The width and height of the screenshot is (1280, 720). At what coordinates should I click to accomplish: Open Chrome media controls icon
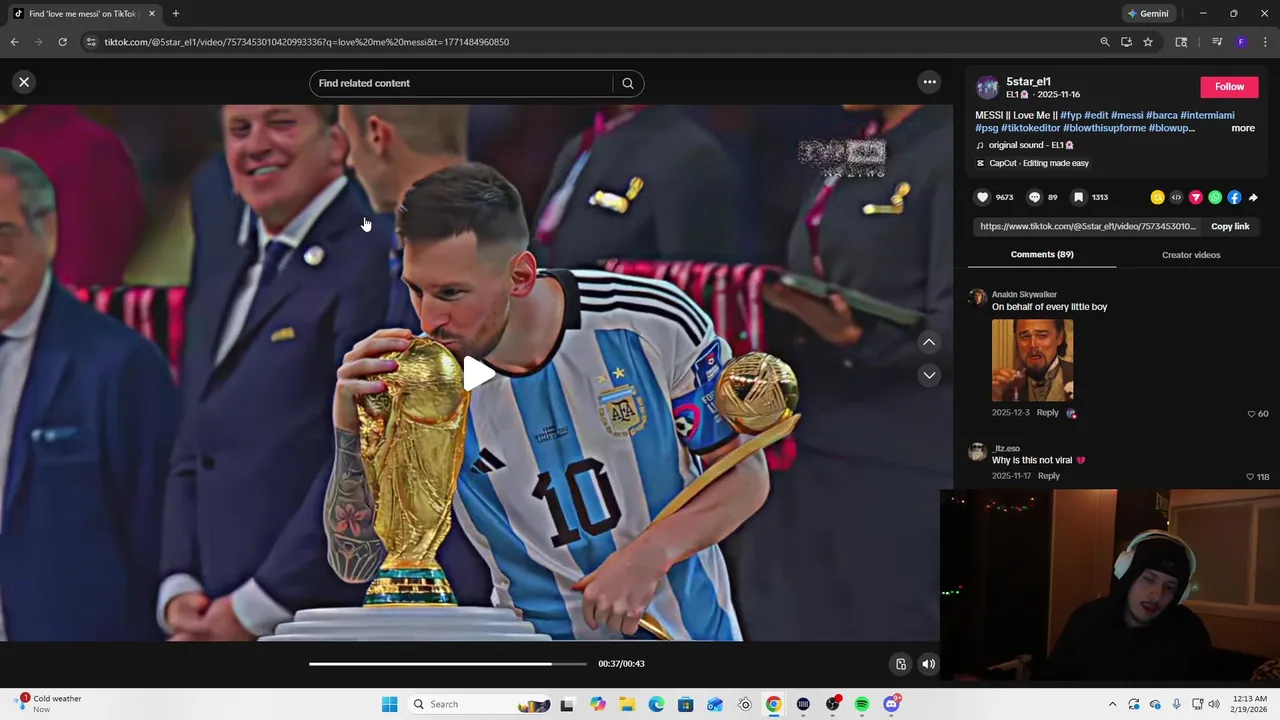click(x=1217, y=42)
